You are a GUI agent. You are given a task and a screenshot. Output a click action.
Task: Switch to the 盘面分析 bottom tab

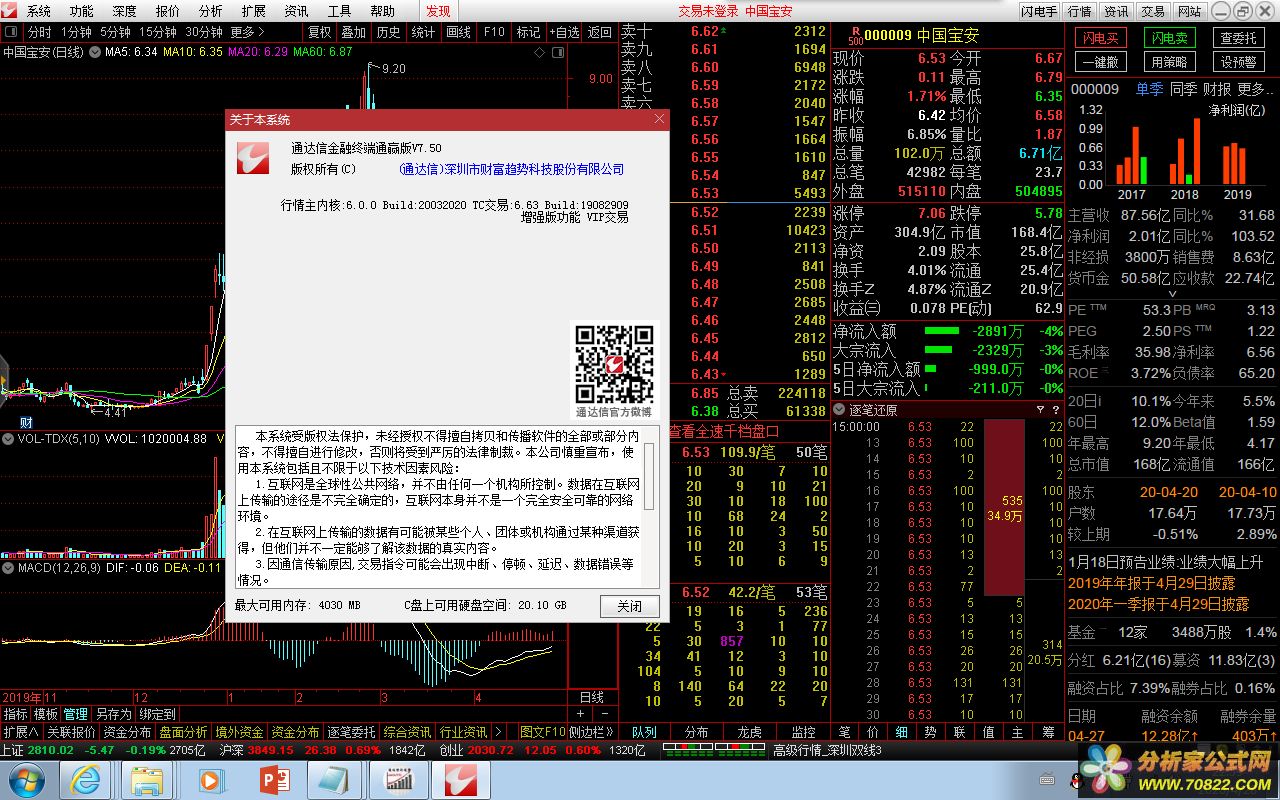coord(184,732)
